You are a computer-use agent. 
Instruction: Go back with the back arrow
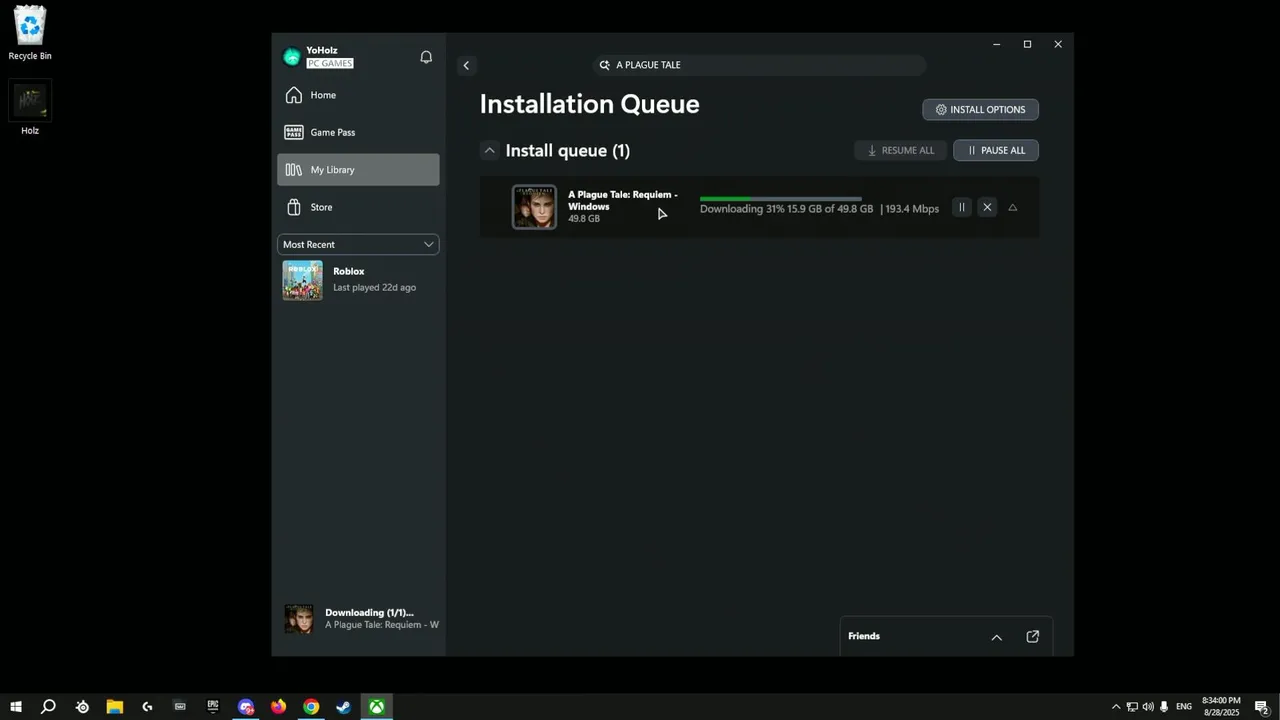[465, 65]
